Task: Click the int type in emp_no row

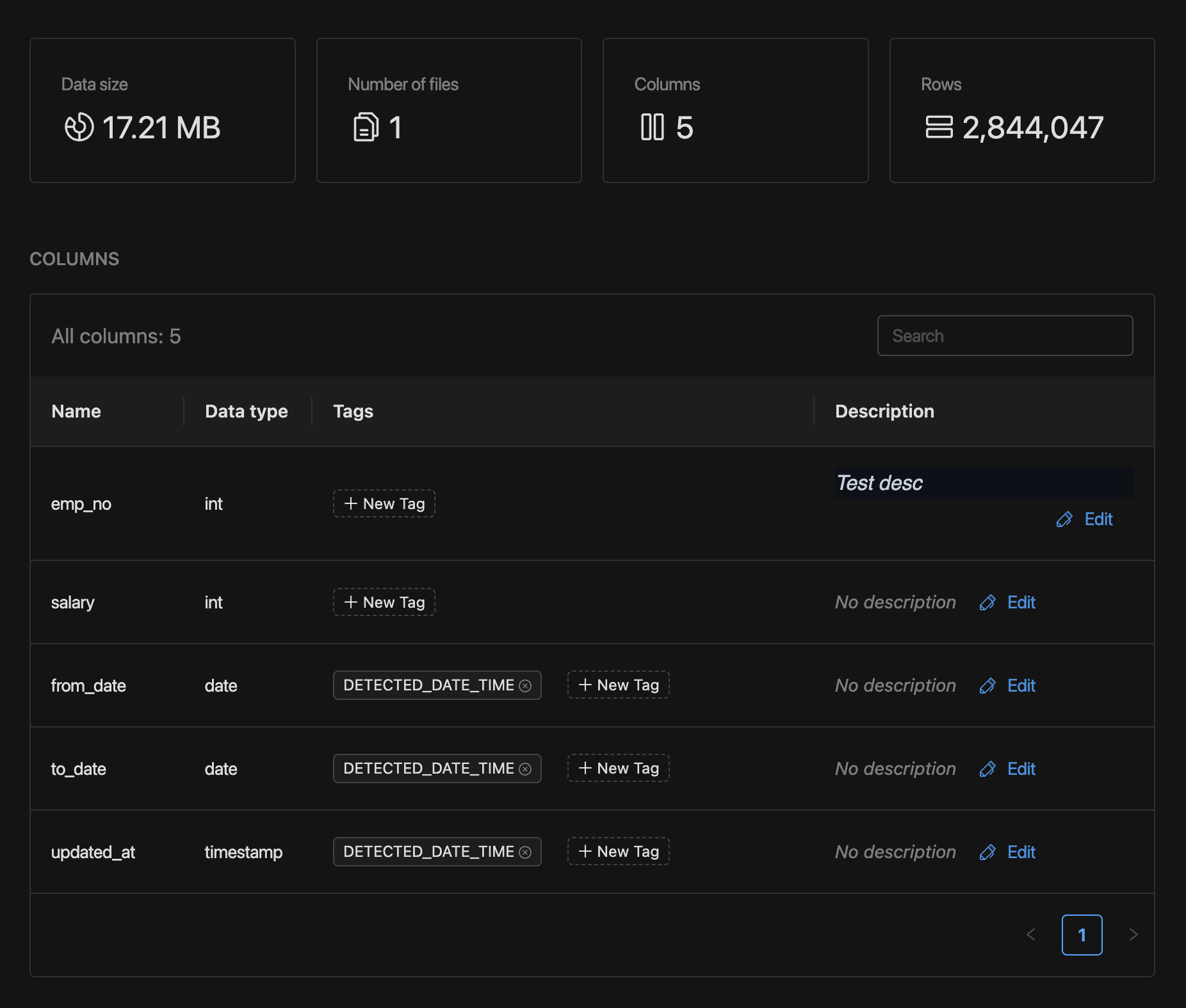Action: (213, 504)
